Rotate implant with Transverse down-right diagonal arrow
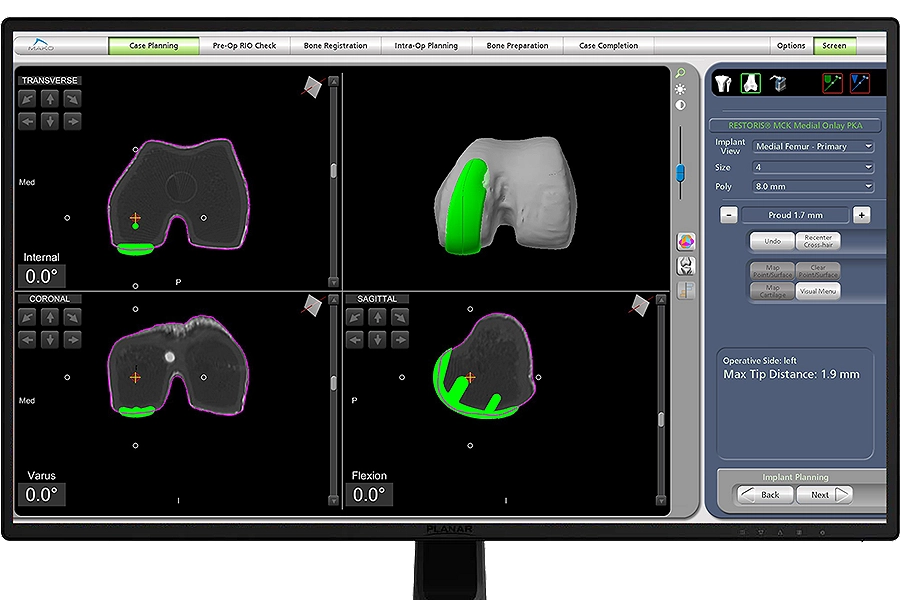The height and width of the screenshot is (600, 912). pos(72,99)
